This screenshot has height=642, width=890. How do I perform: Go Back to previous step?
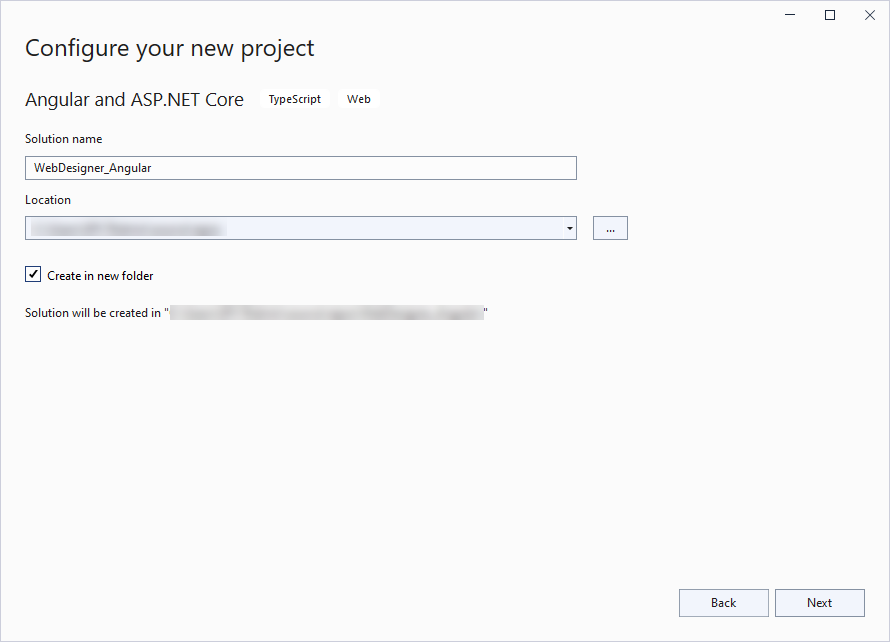point(724,603)
